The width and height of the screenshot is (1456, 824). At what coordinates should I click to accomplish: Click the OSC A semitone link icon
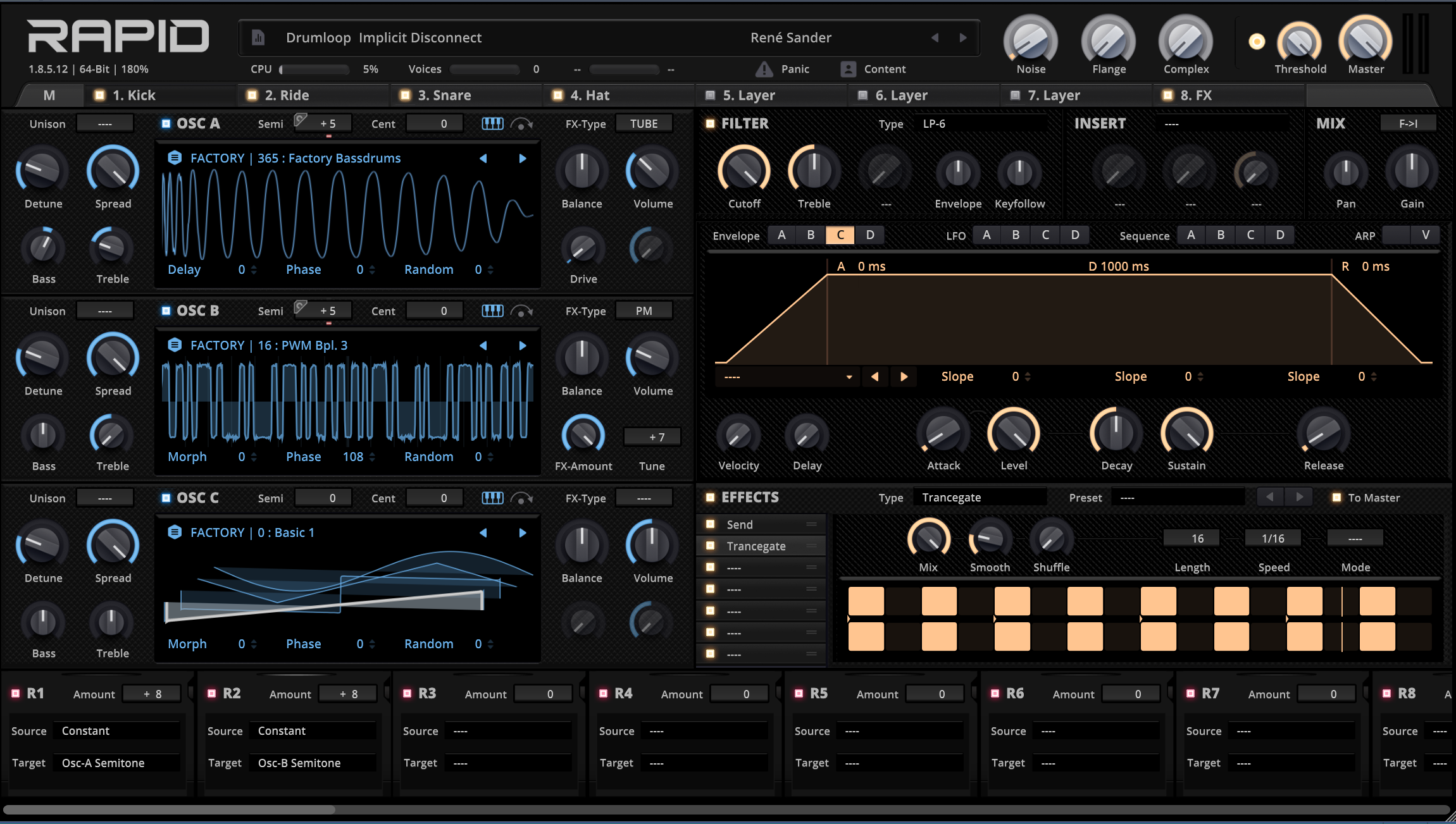(301, 120)
